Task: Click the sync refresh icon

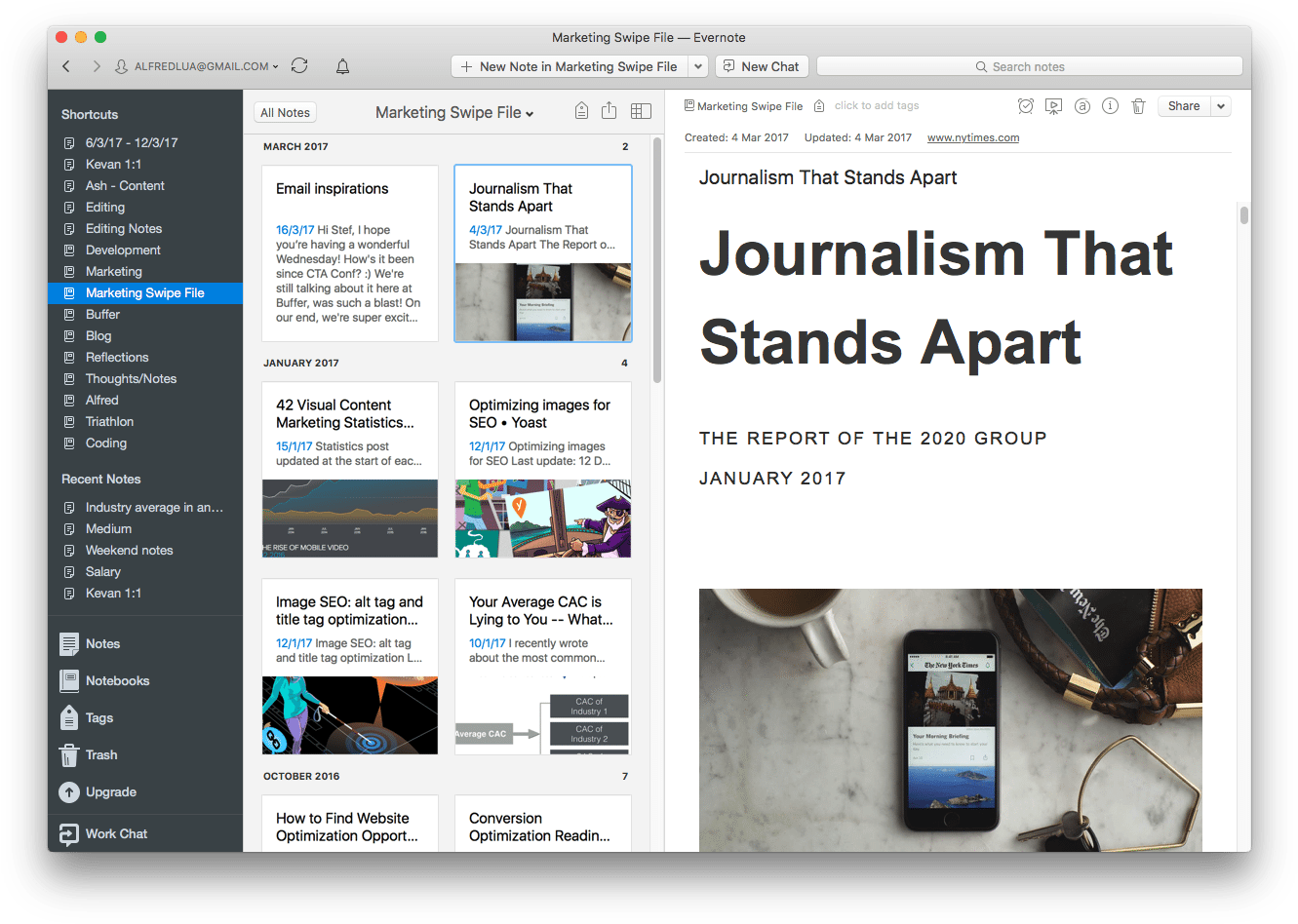Action: [x=299, y=66]
